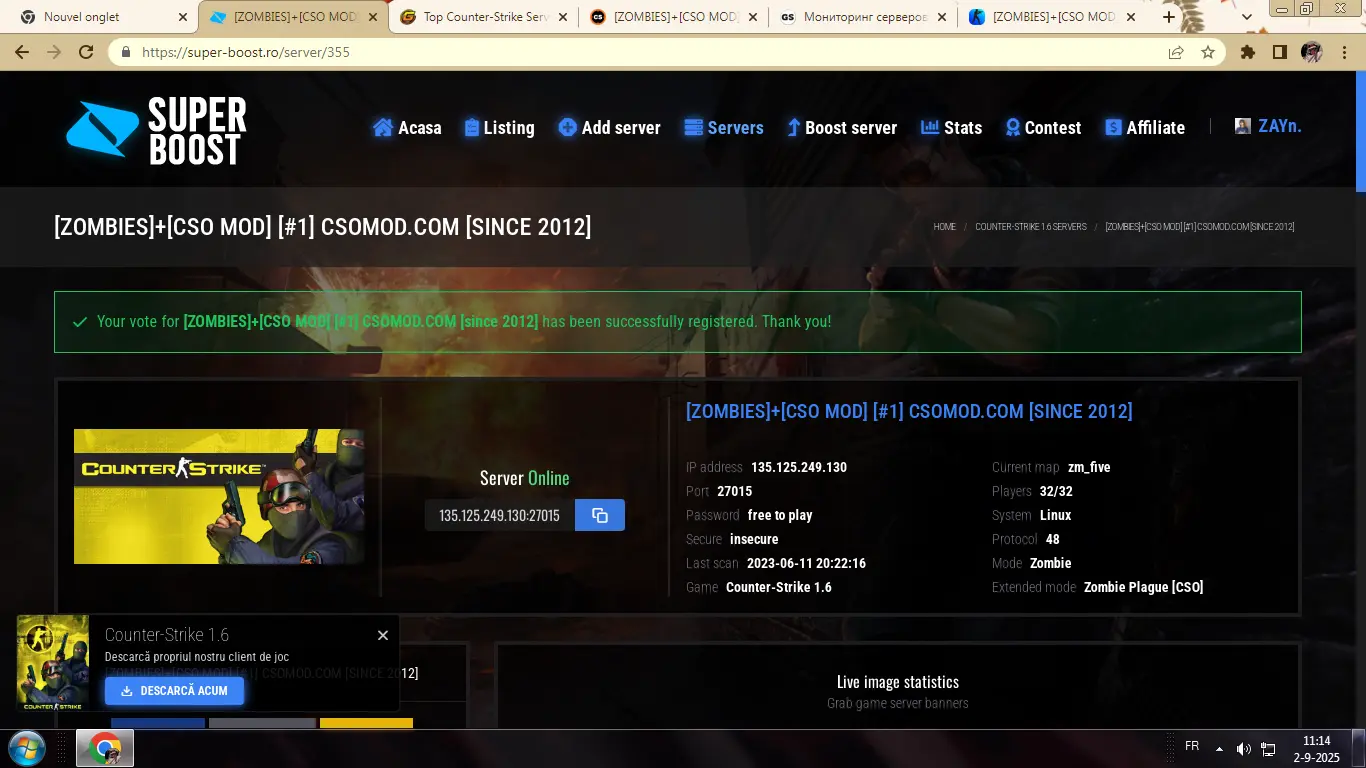Open the Chrome profile avatar
The image size is (1366, 768).
1311,52
